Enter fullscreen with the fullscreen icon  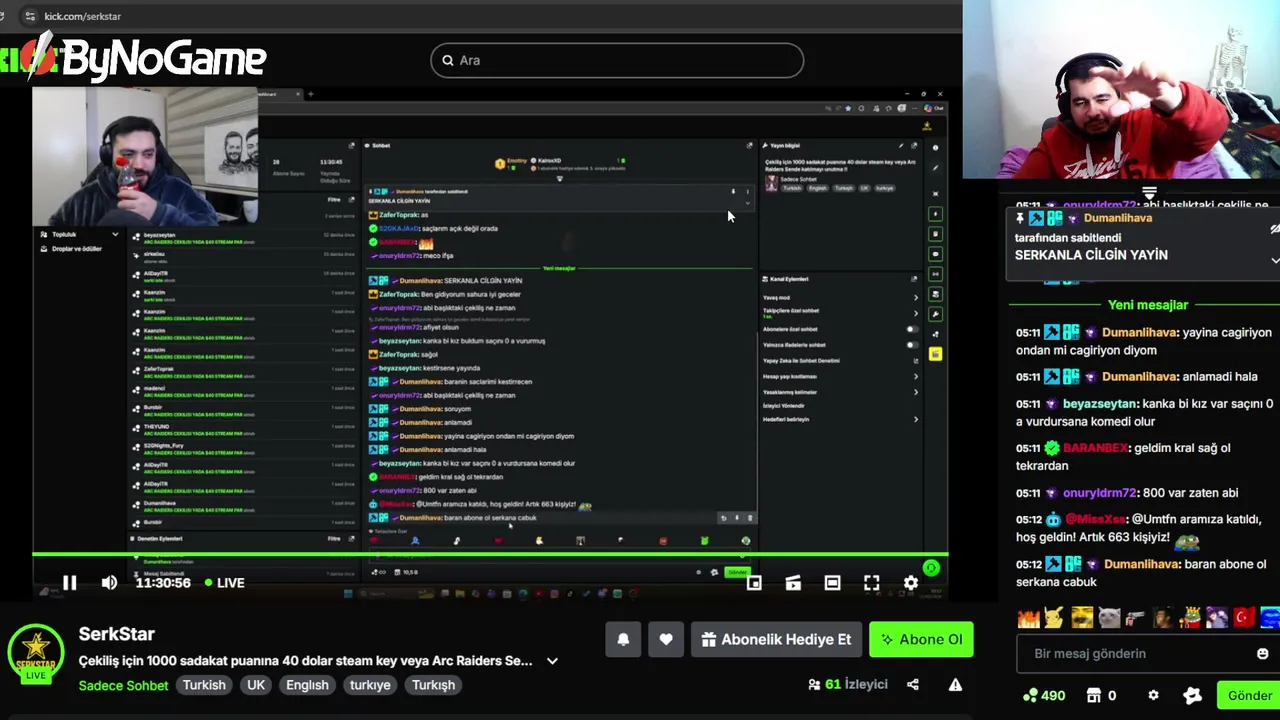(x=872, y=583)
